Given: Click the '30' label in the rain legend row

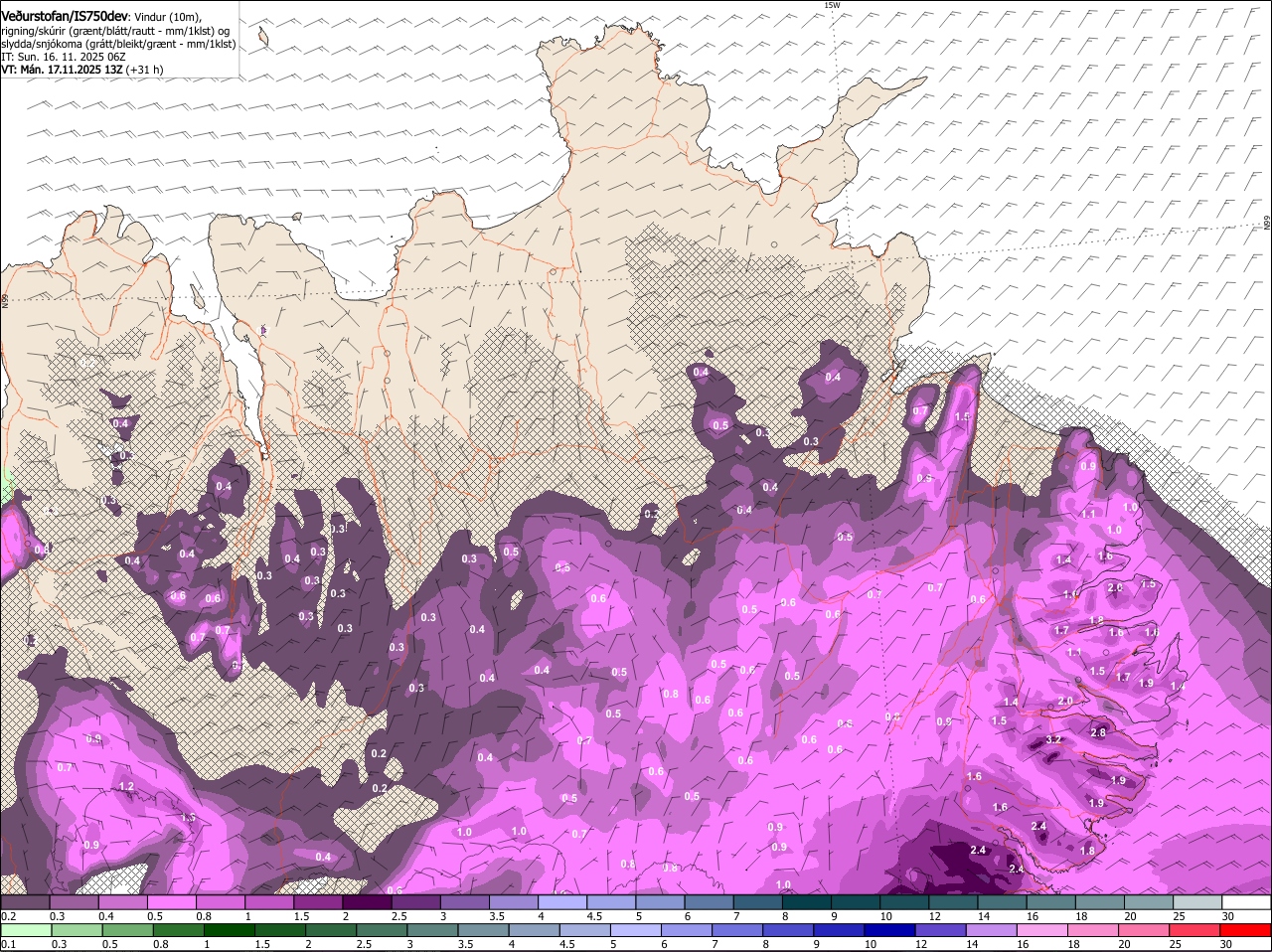Looking at the screenshot, I should click(1228, 944).
